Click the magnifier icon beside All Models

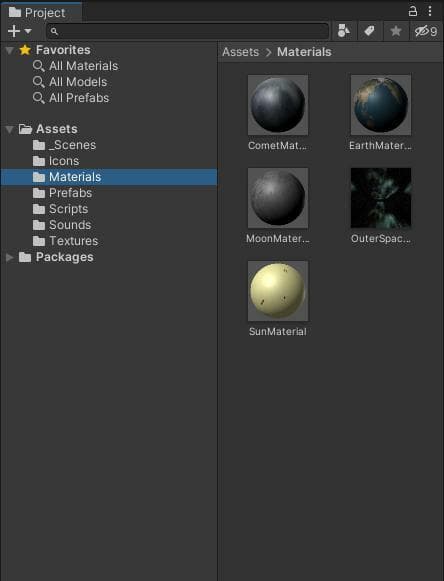39,82
